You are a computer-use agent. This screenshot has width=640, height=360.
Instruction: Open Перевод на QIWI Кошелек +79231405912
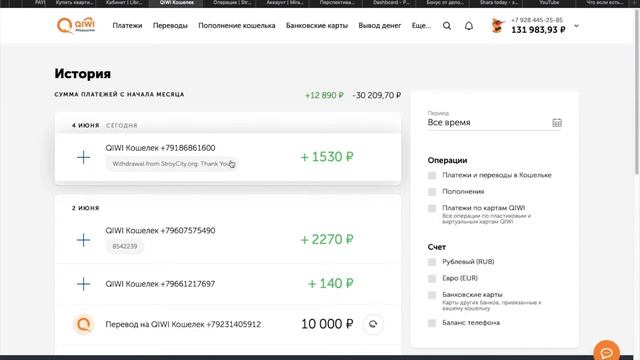(183, 324)
